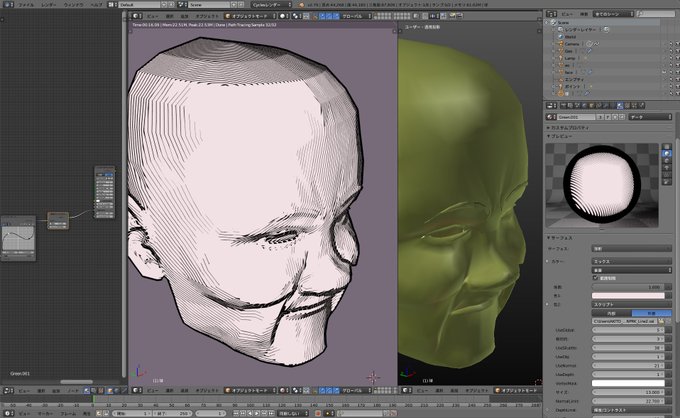The height and width of the screenshot is (418, 680).
Task: Open the レンダー menu in top bar
Action: pos(49,5)
